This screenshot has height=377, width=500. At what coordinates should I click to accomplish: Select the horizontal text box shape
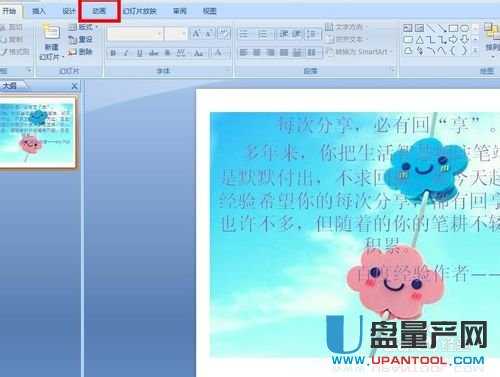408,28
